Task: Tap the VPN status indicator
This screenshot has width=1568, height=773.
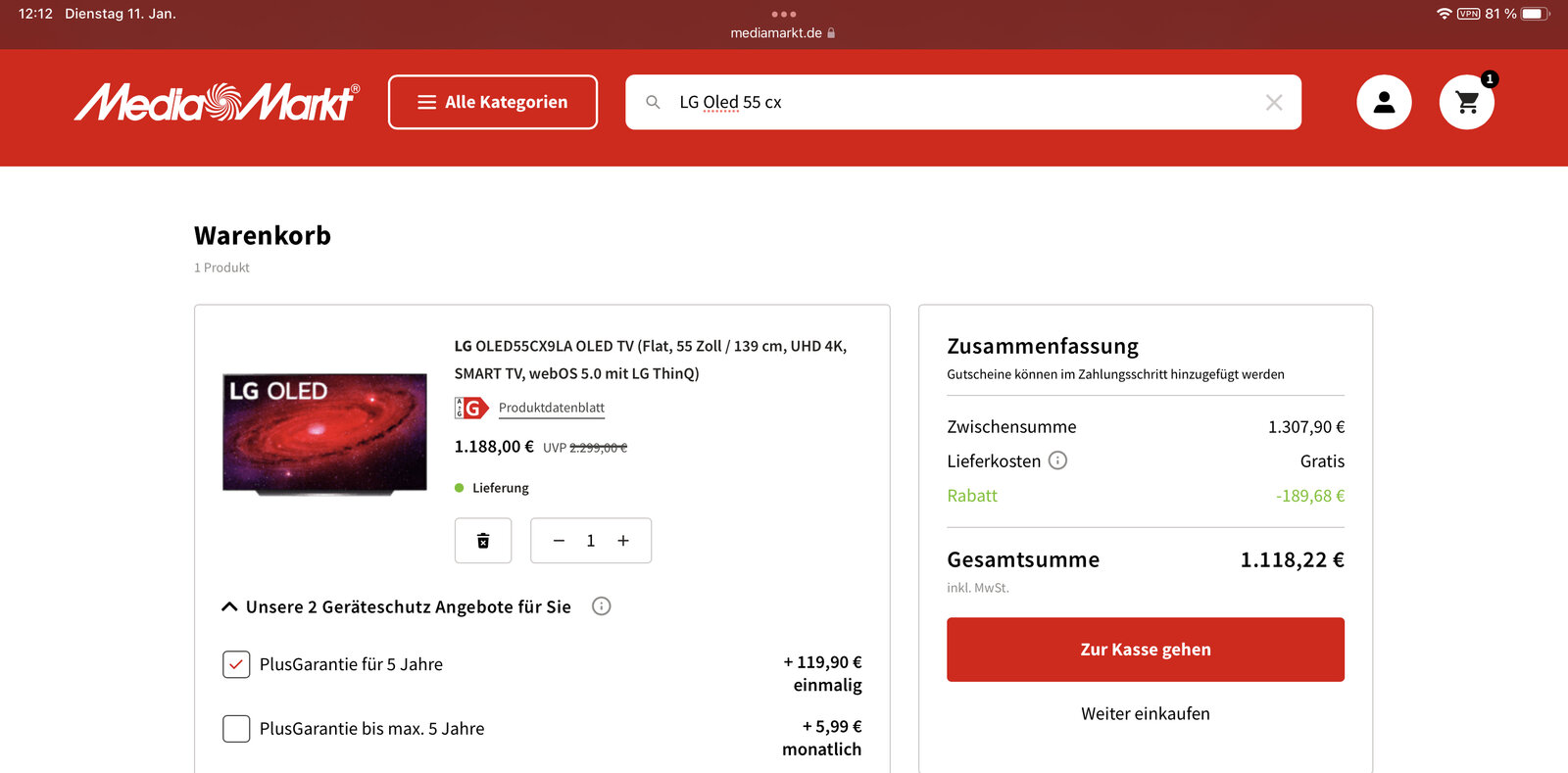Action: [1468, 14]
